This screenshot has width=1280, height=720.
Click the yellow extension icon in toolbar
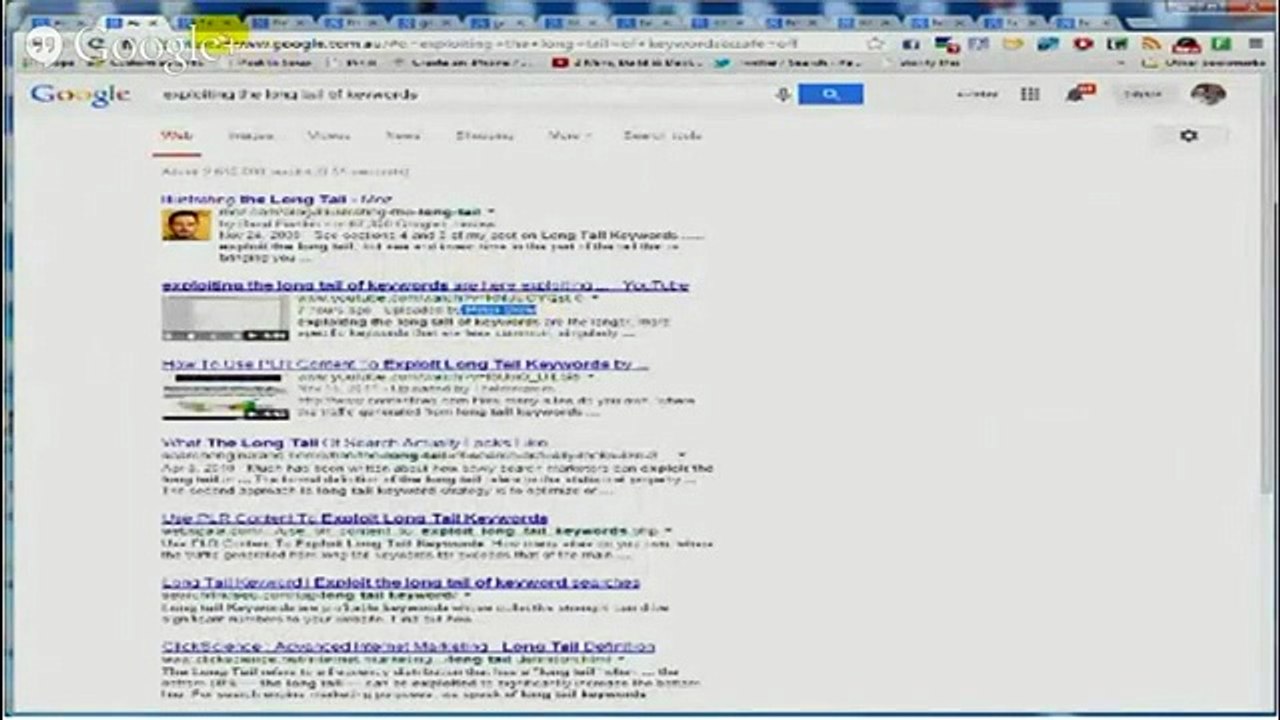(1013, 44)
